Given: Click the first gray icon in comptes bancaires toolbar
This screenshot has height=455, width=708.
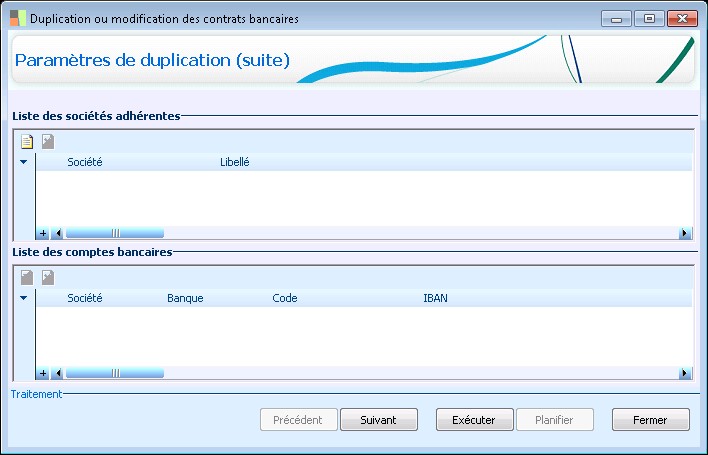Looking at the screenshot, I should click(x=27, y=278).
